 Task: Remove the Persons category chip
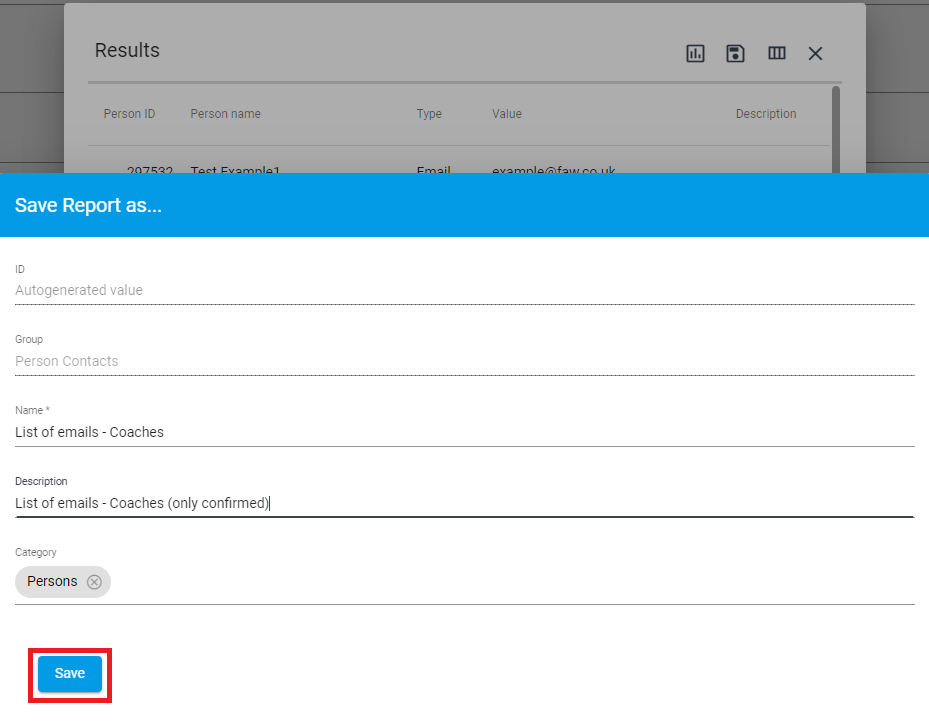click(94, 582)
